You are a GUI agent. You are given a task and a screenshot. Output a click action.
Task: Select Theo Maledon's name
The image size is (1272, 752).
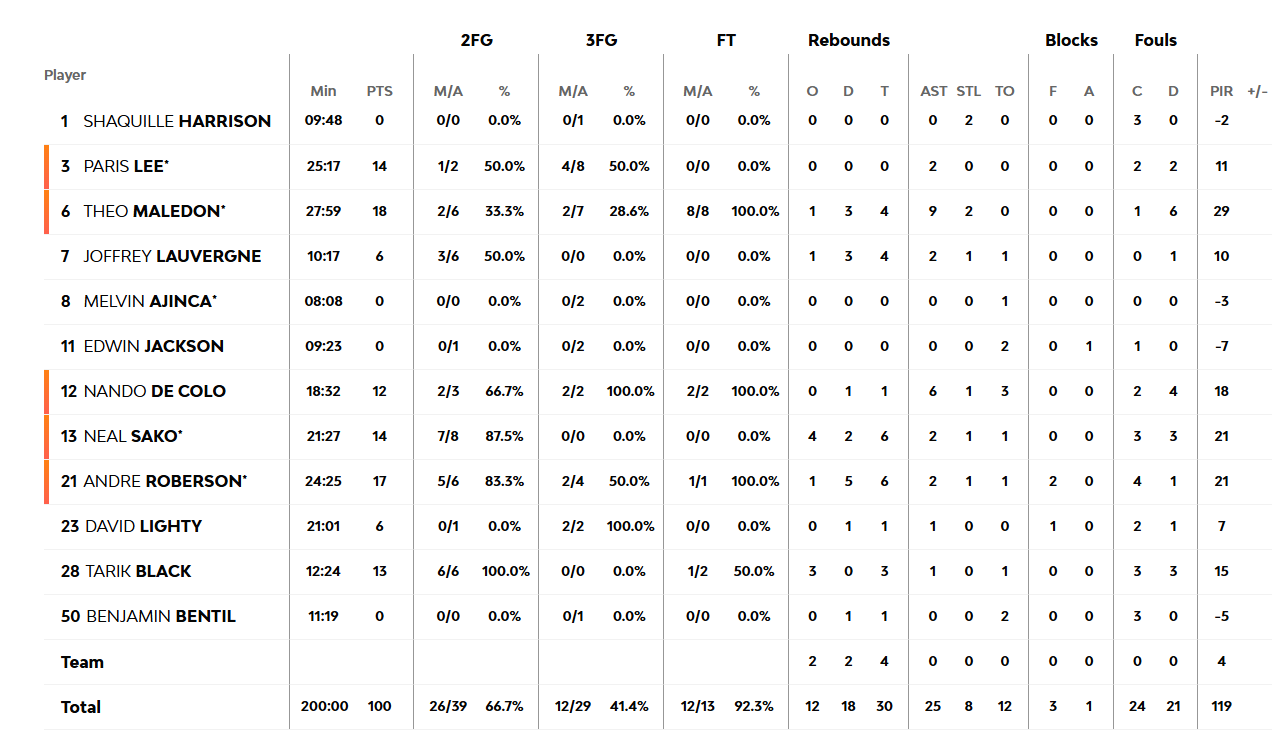(x=154, y=211)
